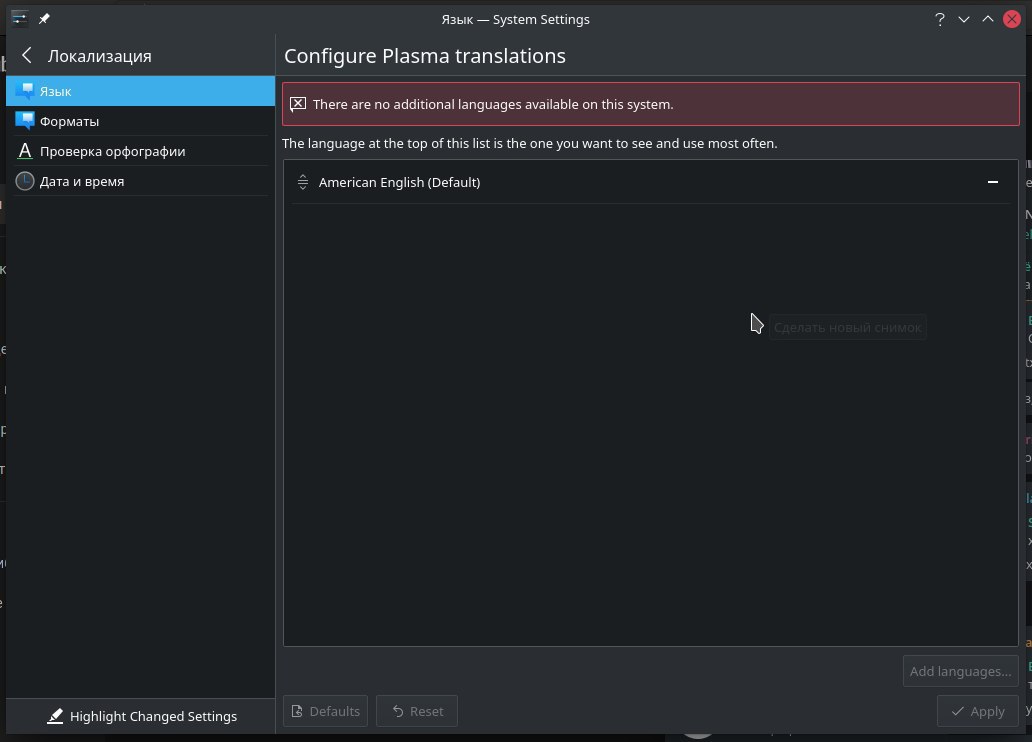Maximize the System Settings window
The image size is (1032, 742).
tap(988, 19)
